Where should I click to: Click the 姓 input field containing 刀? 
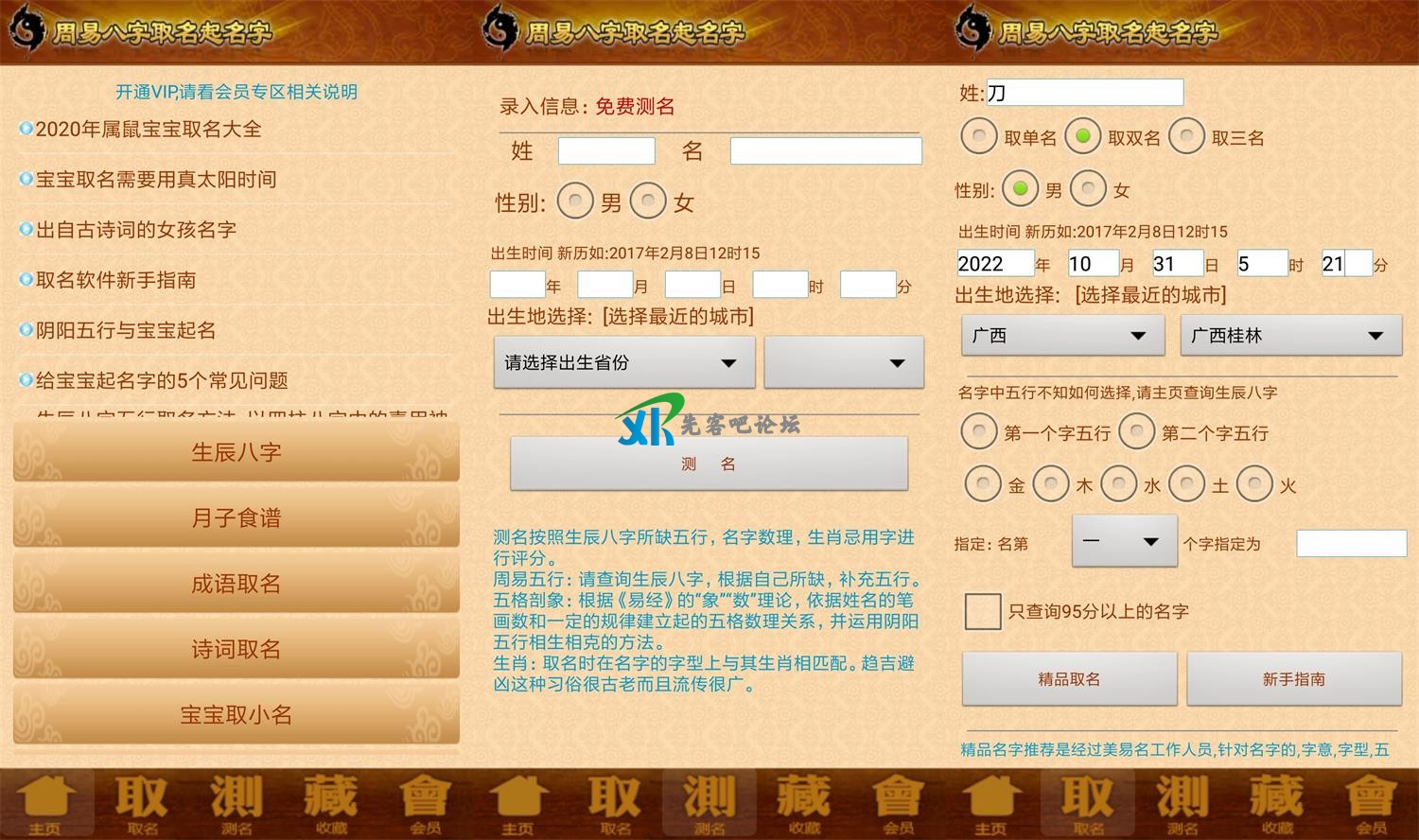coord(1084,93)
